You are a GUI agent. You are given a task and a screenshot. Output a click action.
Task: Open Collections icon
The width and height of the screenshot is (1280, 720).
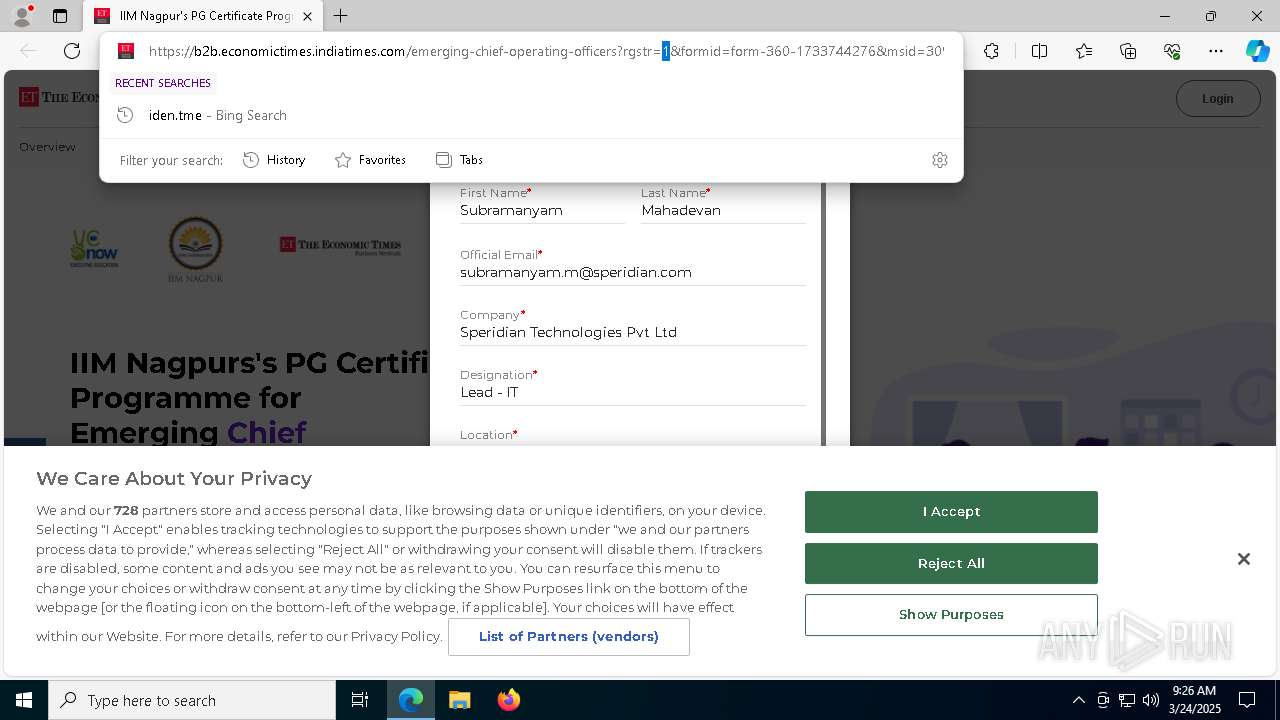(x=1128, y=51)
